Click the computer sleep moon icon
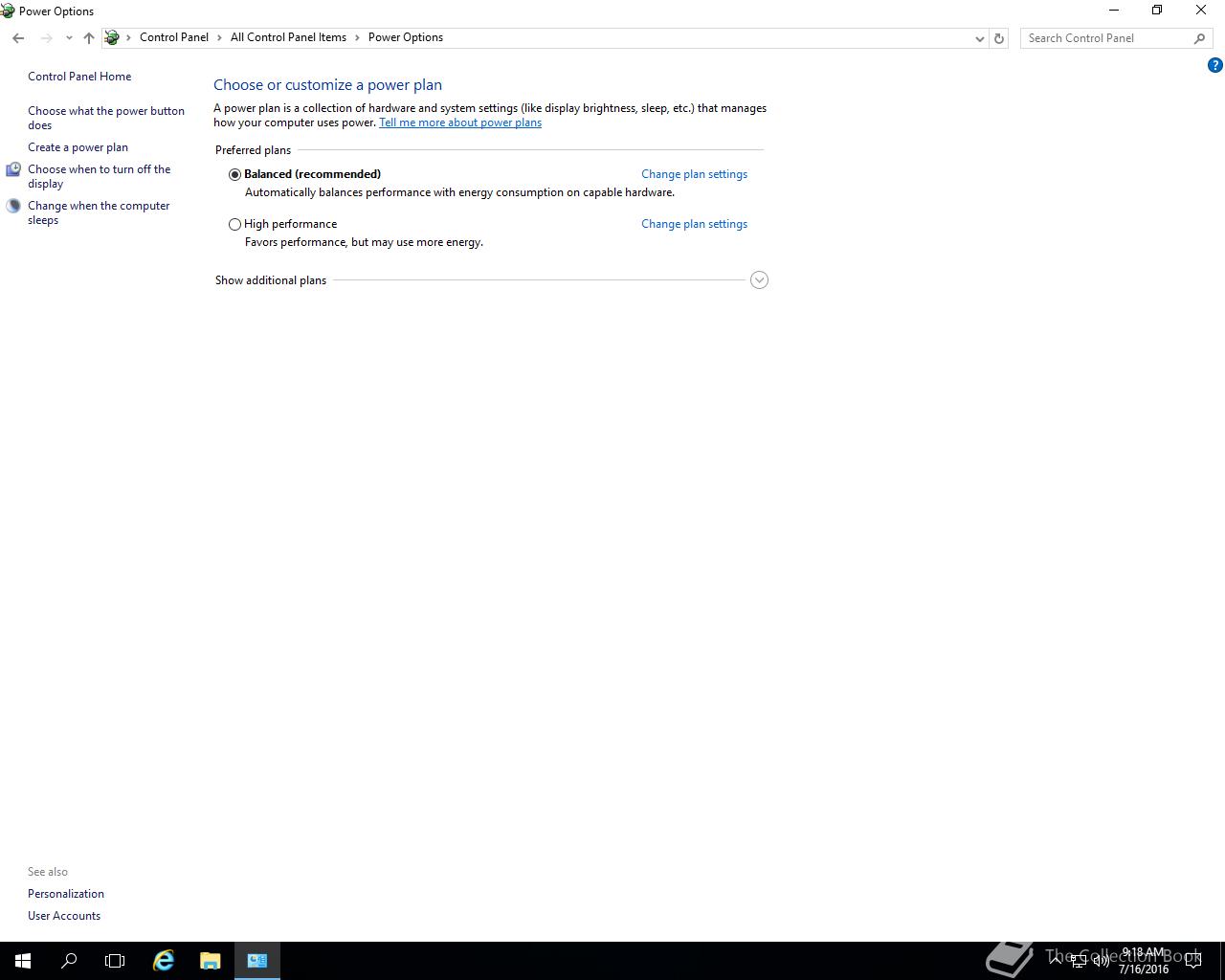Image resolution: width=1225 pixels, height=980 pixels. (x=13, y=206)
